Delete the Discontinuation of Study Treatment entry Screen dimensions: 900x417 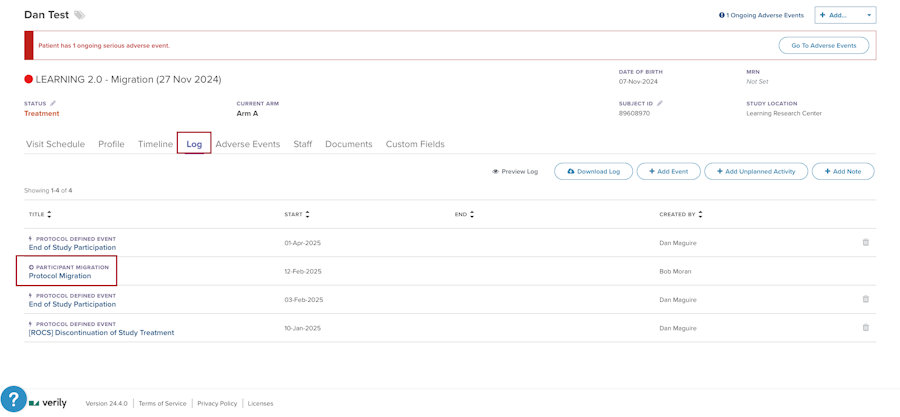coord(866,328)
